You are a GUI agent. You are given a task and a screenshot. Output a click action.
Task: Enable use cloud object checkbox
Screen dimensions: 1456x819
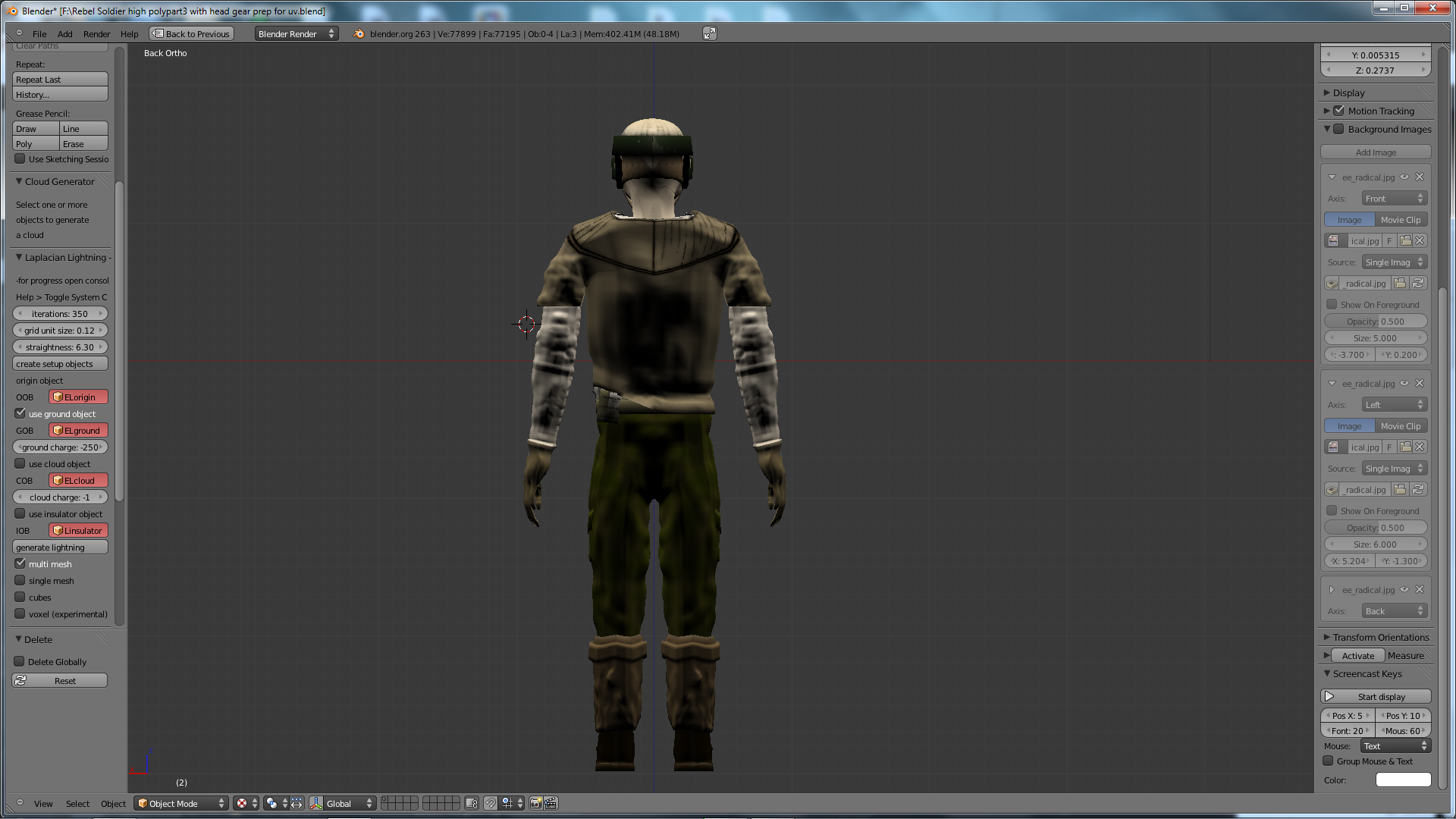click(x=20, y=463)
